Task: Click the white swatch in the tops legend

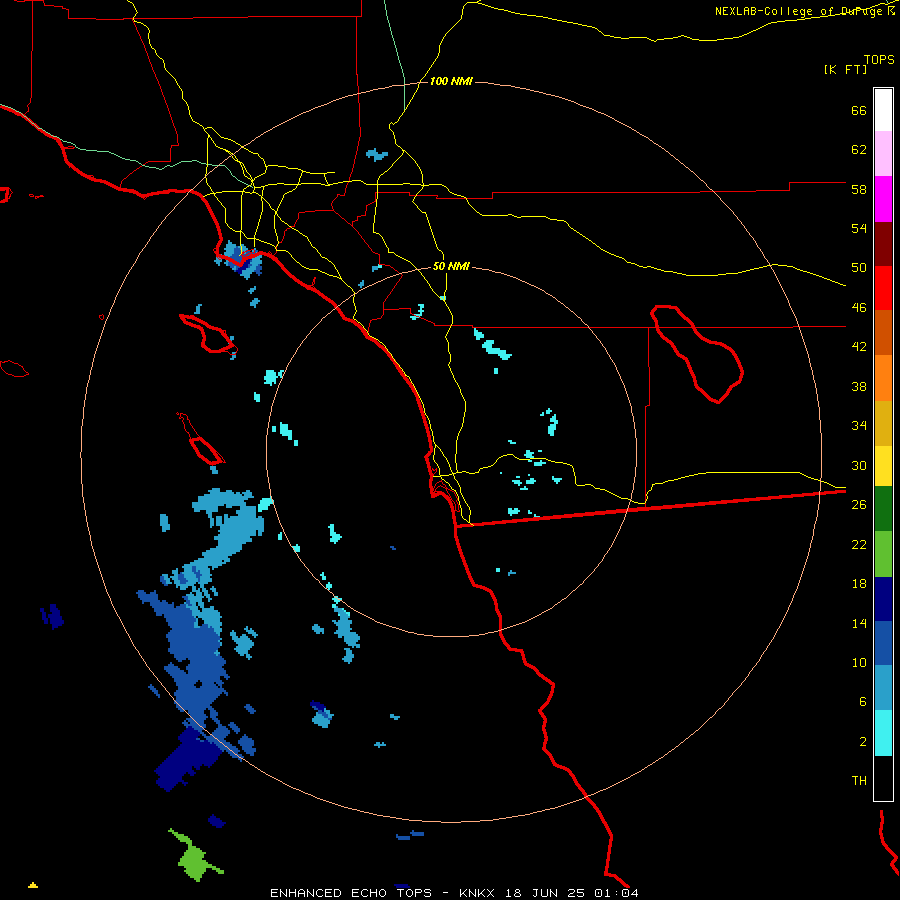Action: 883,110
